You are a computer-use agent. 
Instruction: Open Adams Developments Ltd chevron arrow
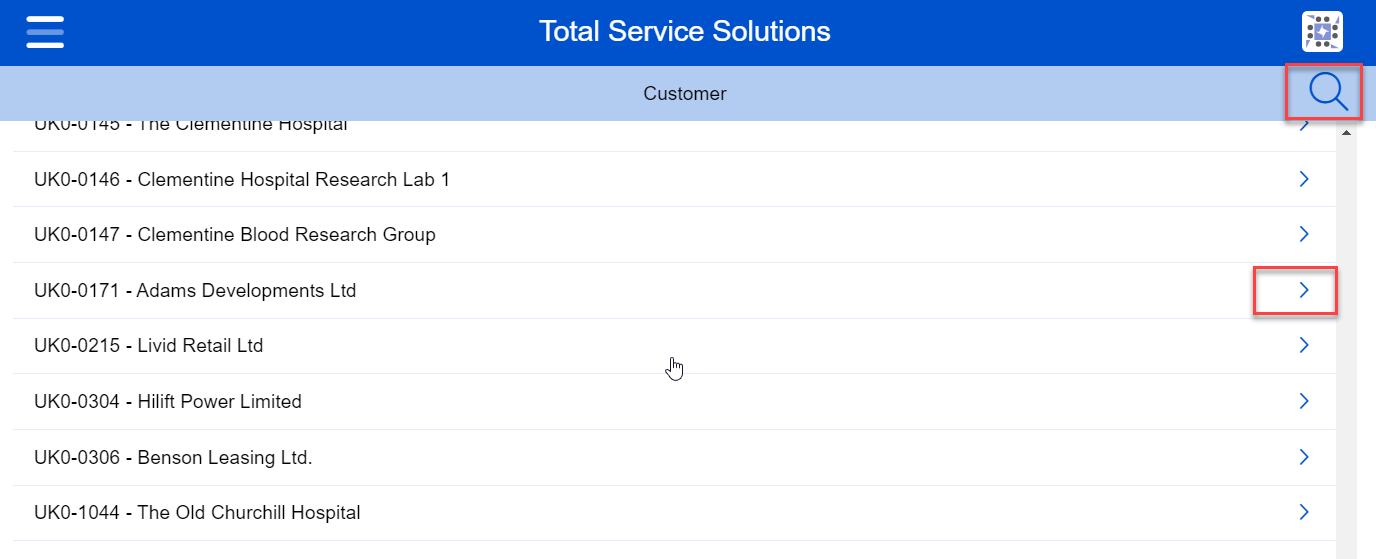tap(1304, 290)
